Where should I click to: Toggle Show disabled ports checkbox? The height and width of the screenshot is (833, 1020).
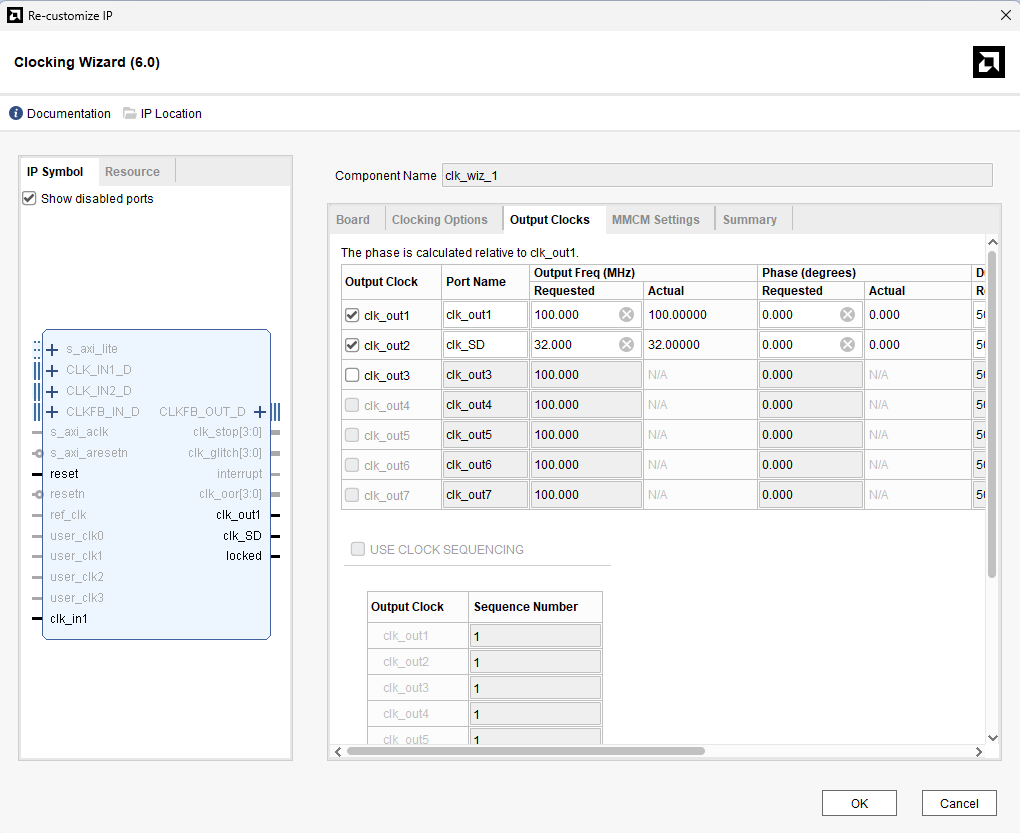tap(29, 199)
